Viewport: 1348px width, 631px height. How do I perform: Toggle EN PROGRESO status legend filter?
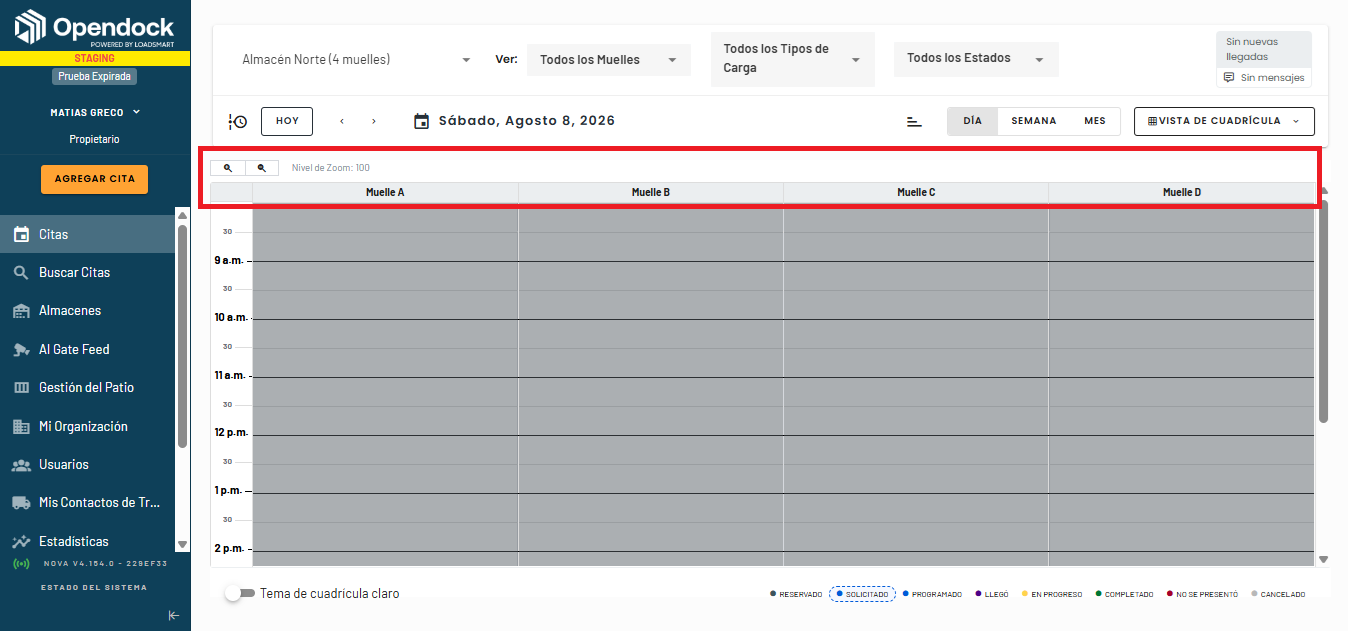tap(1051, 594)
